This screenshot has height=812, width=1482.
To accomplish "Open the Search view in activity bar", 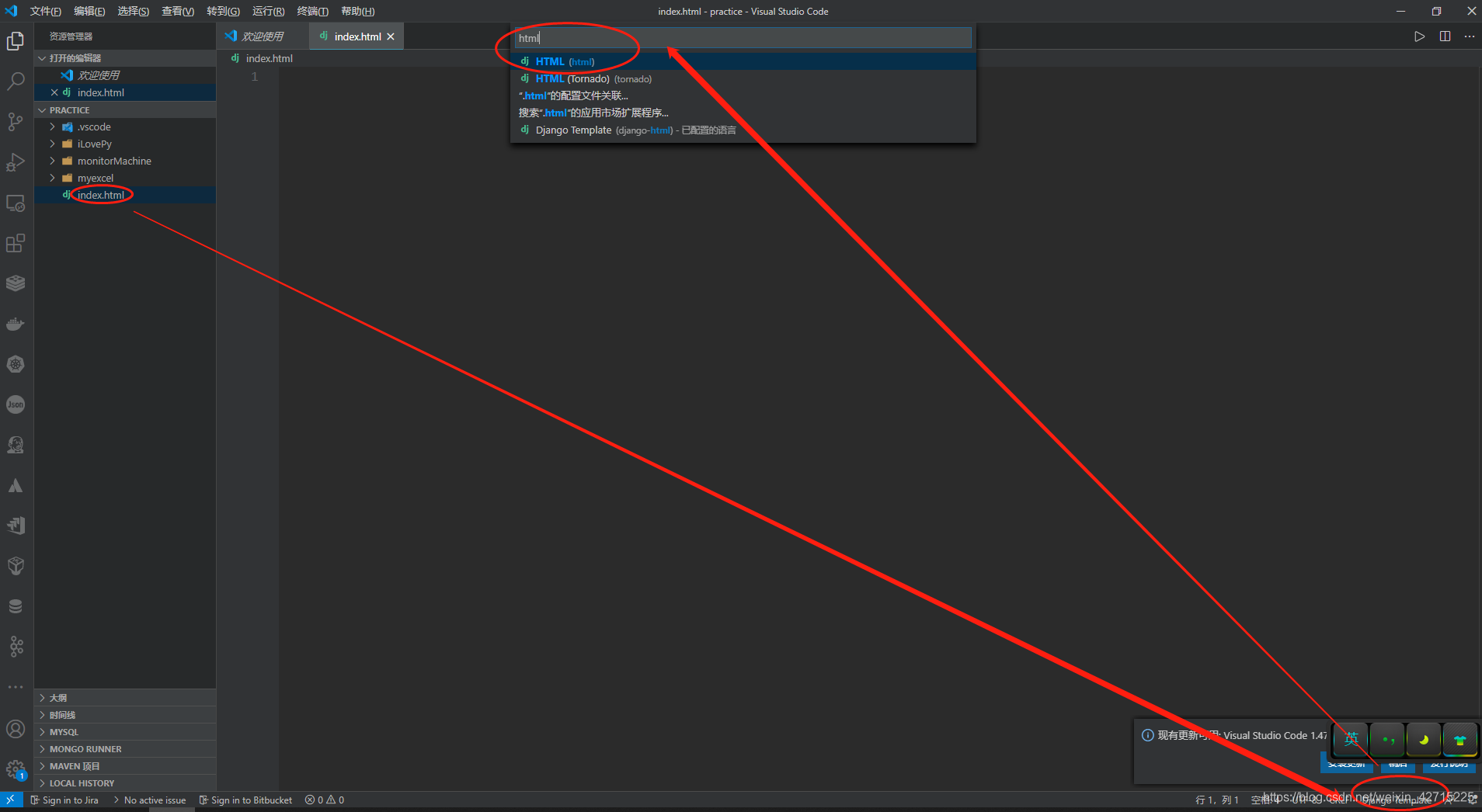I will [x=16, y=82].
